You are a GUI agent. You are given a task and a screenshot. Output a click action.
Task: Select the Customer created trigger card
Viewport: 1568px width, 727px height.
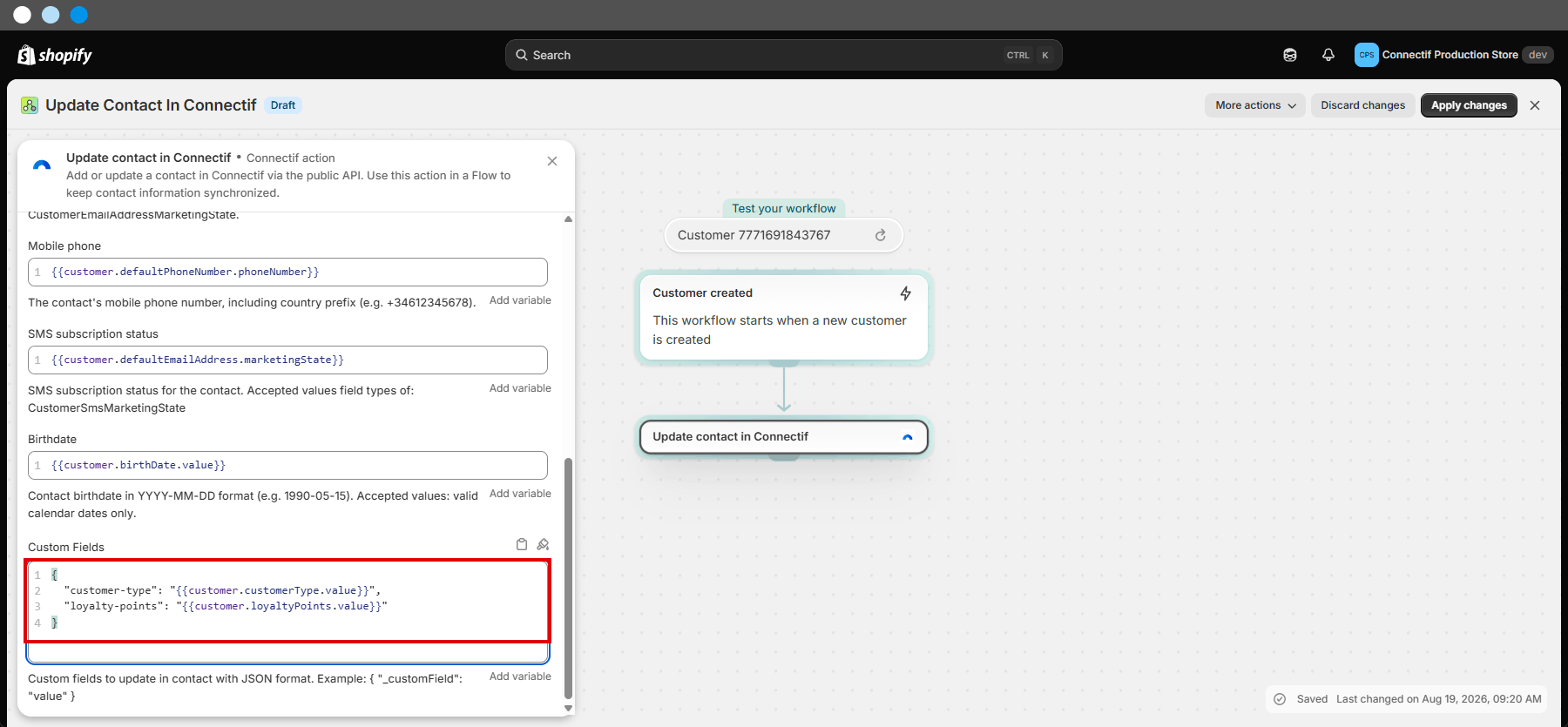[x=784, y=317]
